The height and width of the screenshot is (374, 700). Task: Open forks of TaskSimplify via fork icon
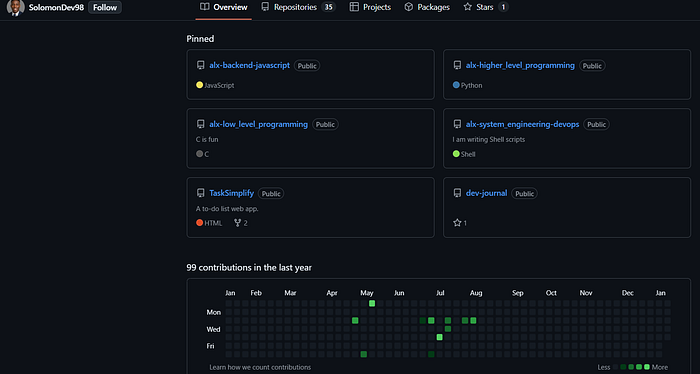pyautogui.click(x=238, y=223)
